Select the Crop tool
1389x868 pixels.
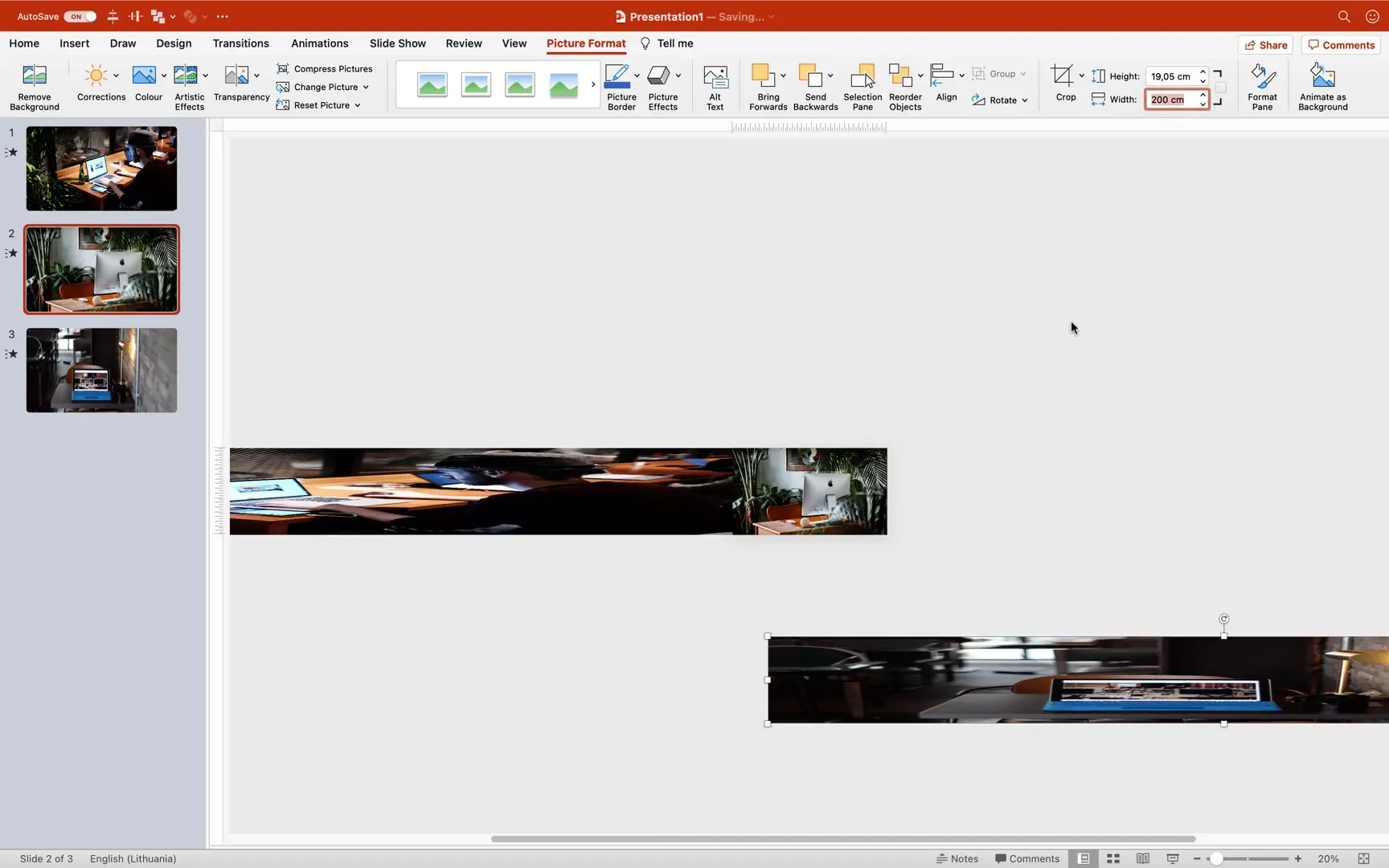[1065, 84]
